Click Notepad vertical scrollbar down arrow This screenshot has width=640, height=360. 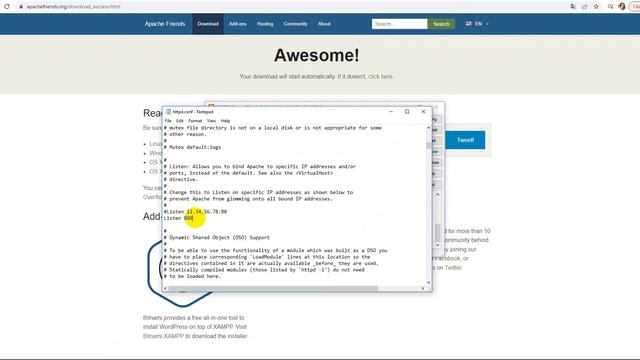tap(428, 282)
